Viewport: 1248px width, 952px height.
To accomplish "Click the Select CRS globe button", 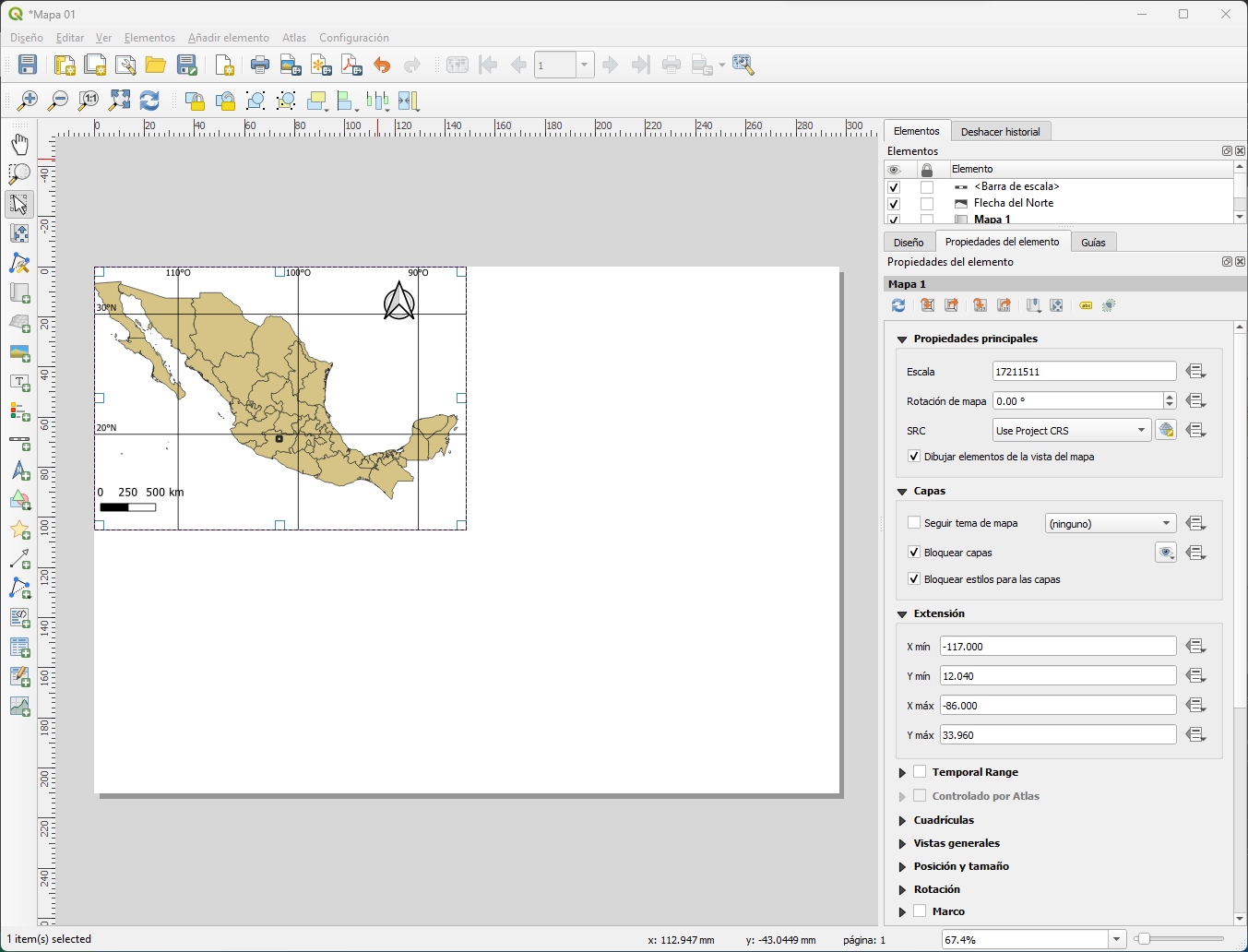I will coord(1166,430).
